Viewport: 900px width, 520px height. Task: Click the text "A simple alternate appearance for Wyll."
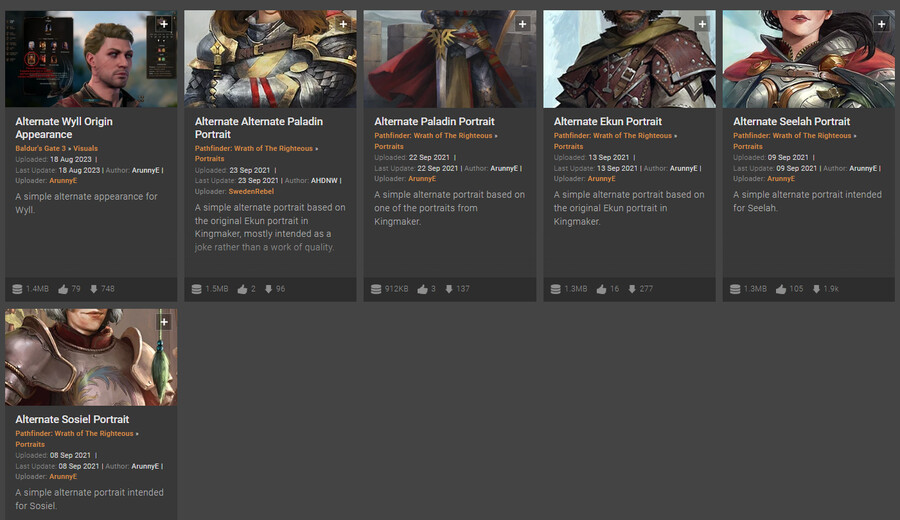coord(86,203)
